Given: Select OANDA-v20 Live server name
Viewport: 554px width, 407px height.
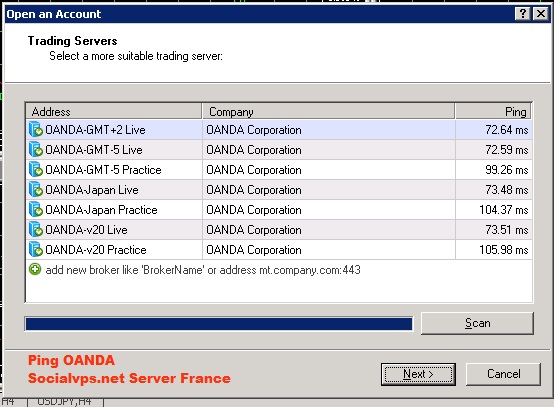Looking at the screenshot, I should pos(86,230).
